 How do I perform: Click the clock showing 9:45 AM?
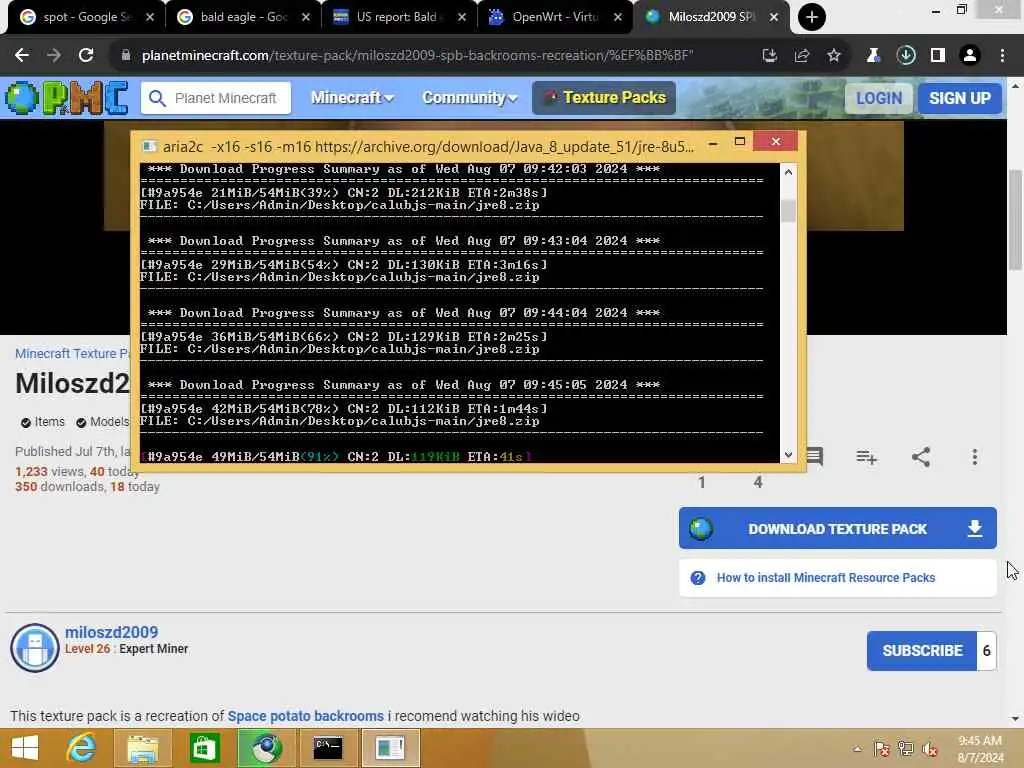click(x=980, y=741)
